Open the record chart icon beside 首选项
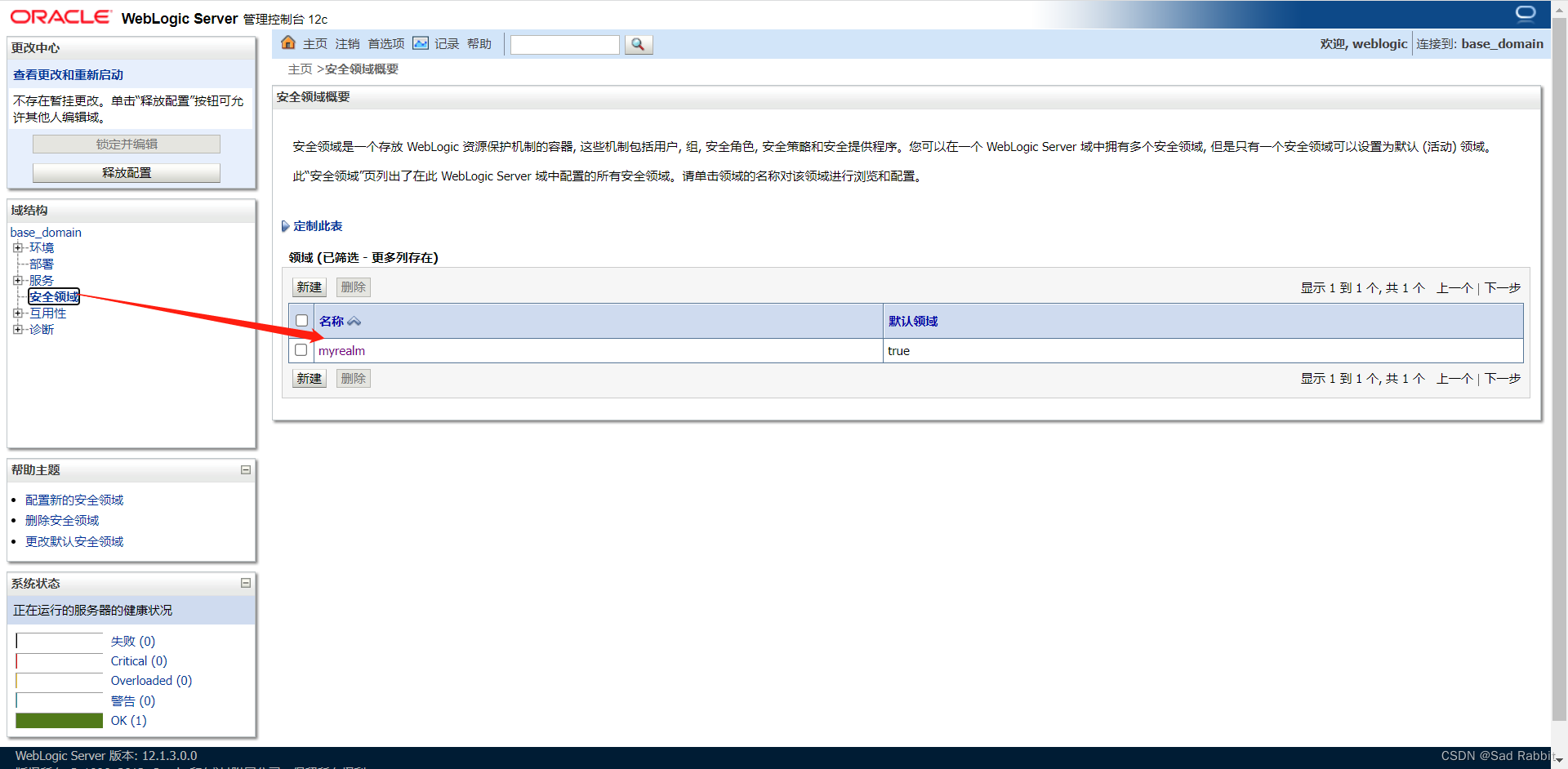Screen dimensions: 1568x769 420,42
